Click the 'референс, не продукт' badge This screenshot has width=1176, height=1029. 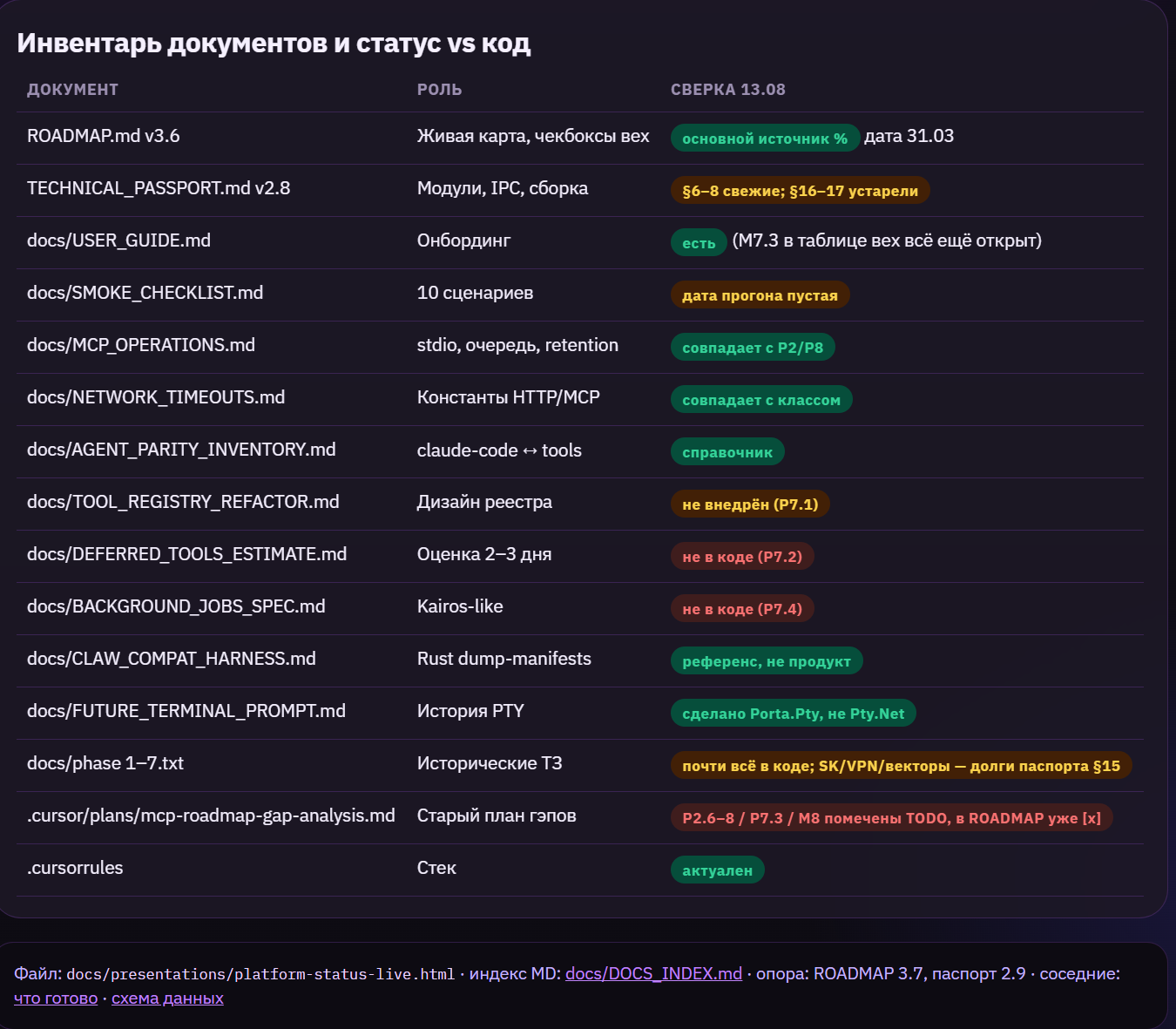tap(767, 660)
